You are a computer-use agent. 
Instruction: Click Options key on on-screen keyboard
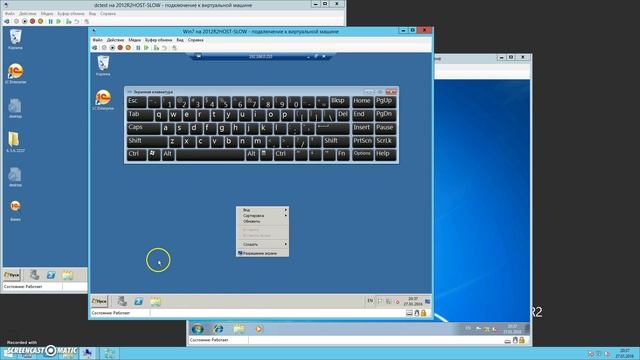tap(362, 155)
